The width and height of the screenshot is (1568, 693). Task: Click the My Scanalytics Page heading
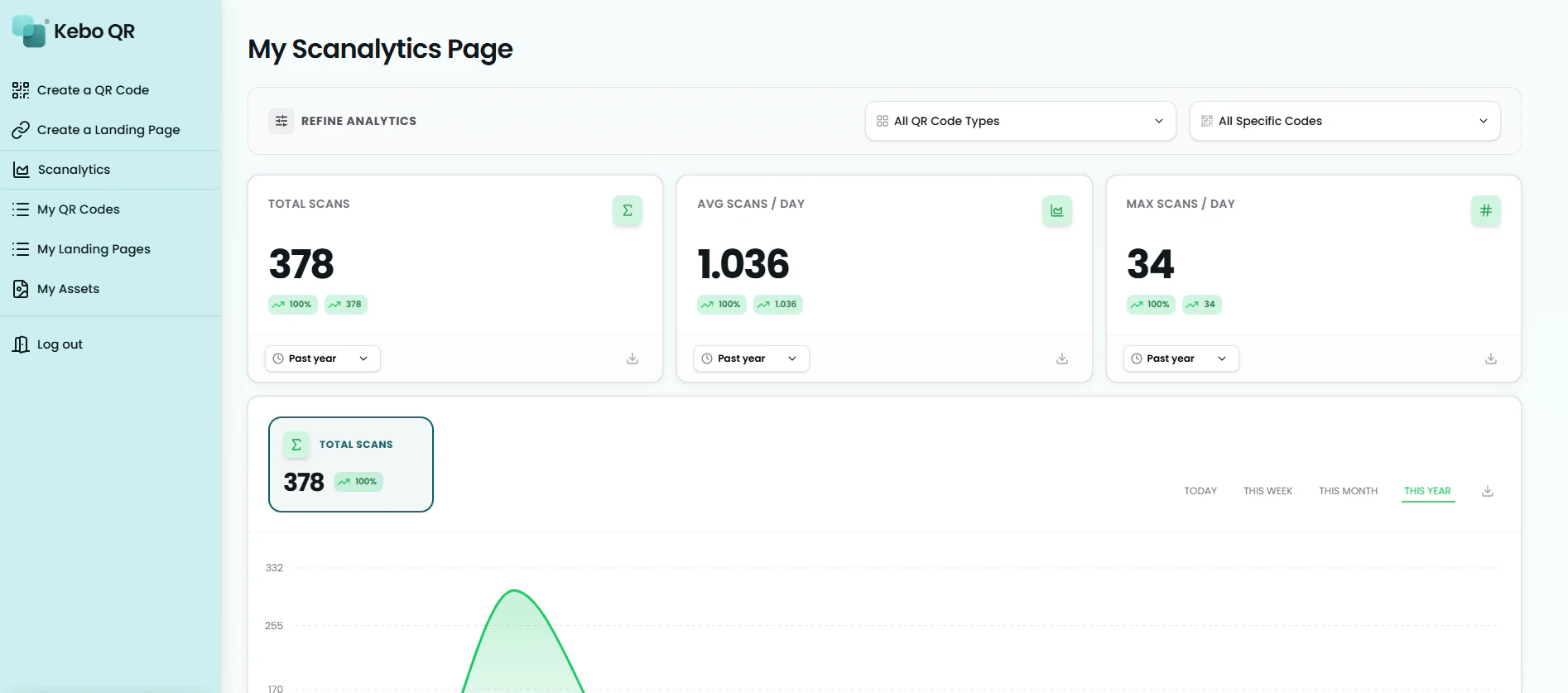pyautogui.click(x=380, y=50)
